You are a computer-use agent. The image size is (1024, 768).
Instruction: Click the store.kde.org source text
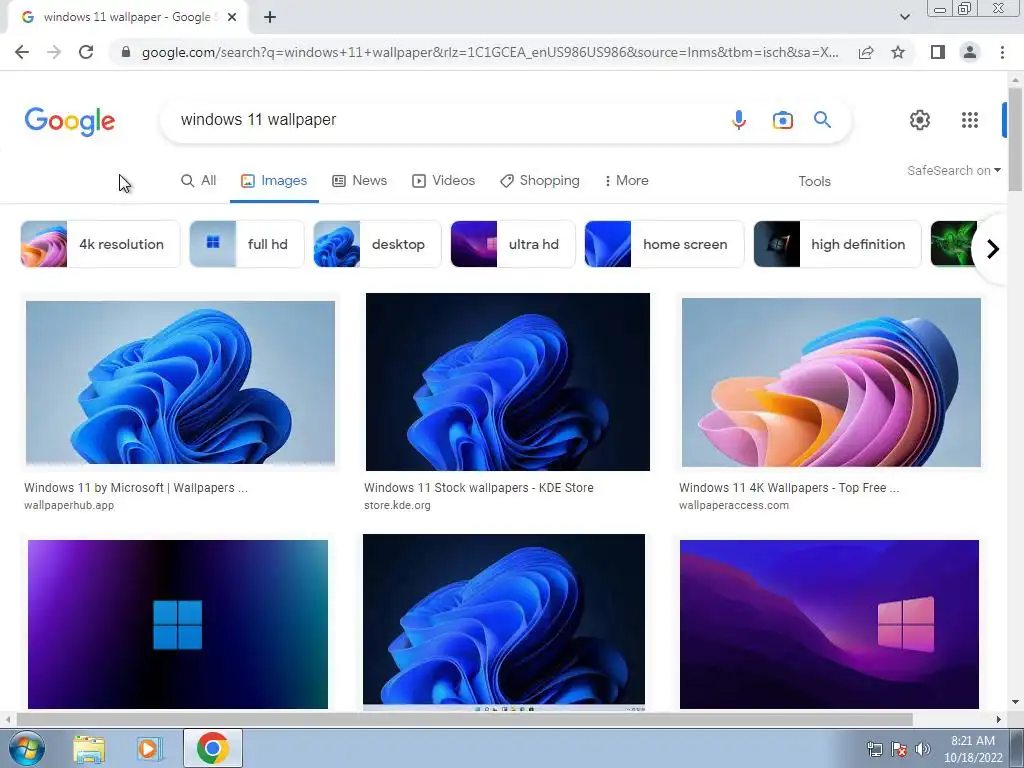(x=397, y=505)
